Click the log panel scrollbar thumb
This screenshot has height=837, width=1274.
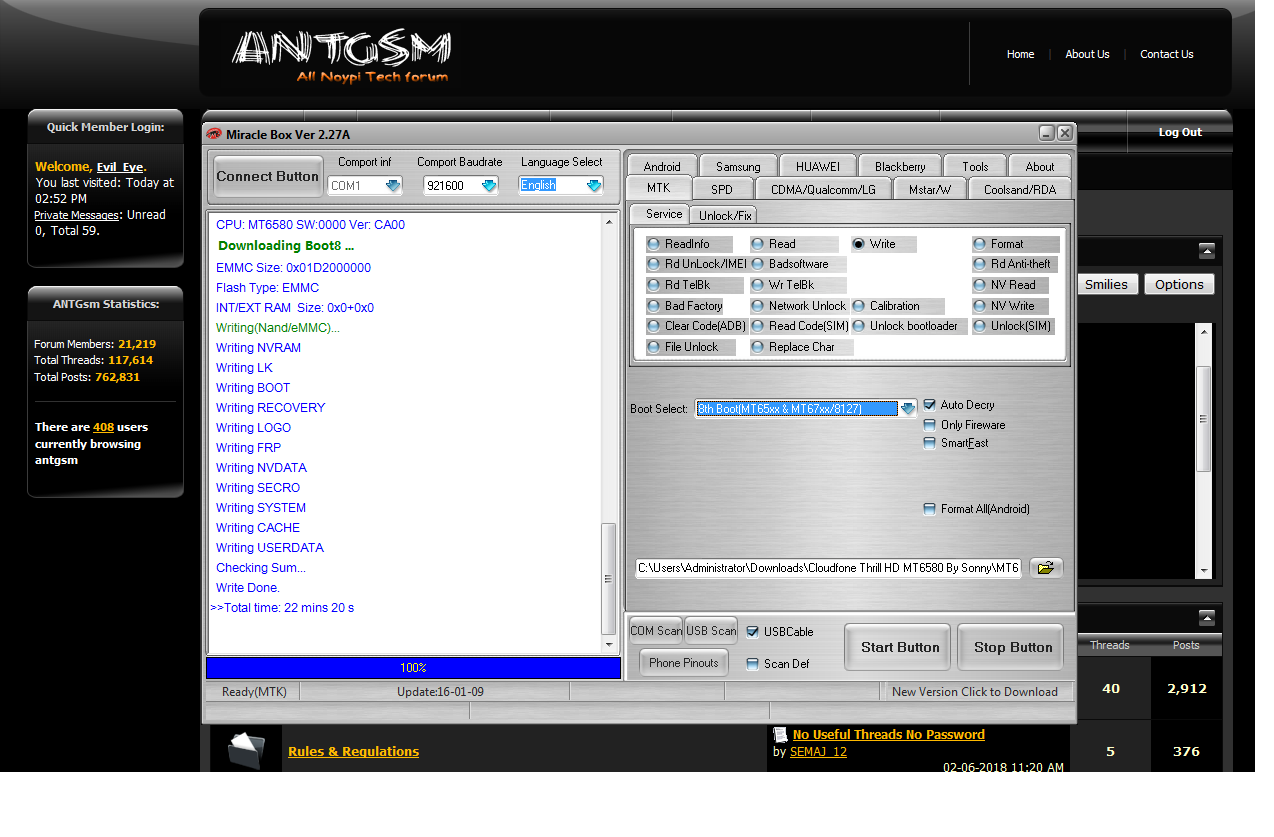click(608, 578)
